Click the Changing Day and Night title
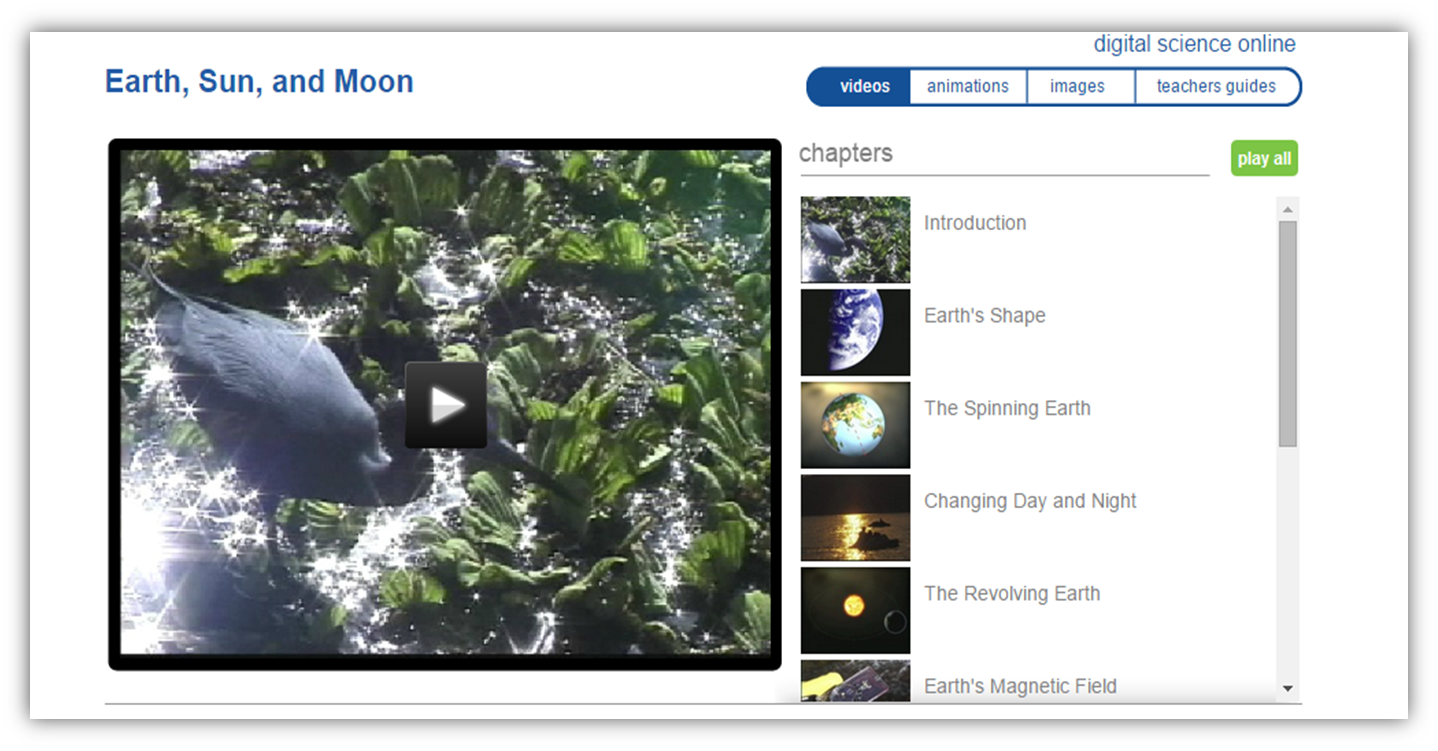This screenshot has width=1438, height=751. tap(1030, 501)
